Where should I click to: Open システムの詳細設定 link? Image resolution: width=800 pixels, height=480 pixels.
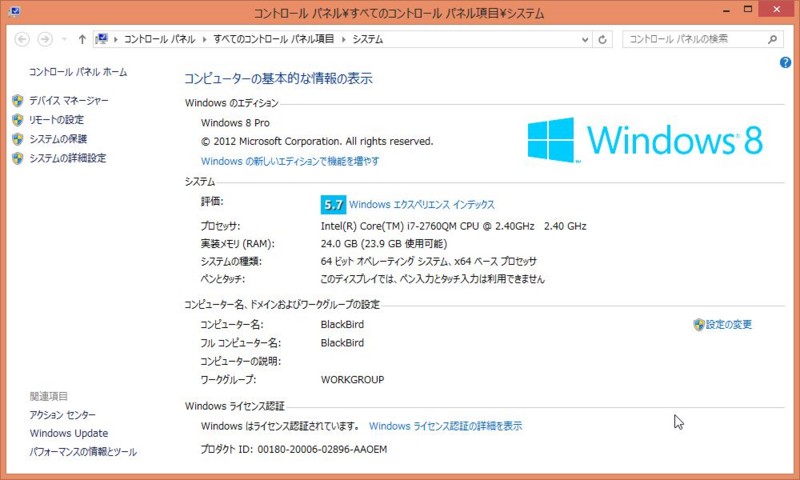[x=68, y=158]
